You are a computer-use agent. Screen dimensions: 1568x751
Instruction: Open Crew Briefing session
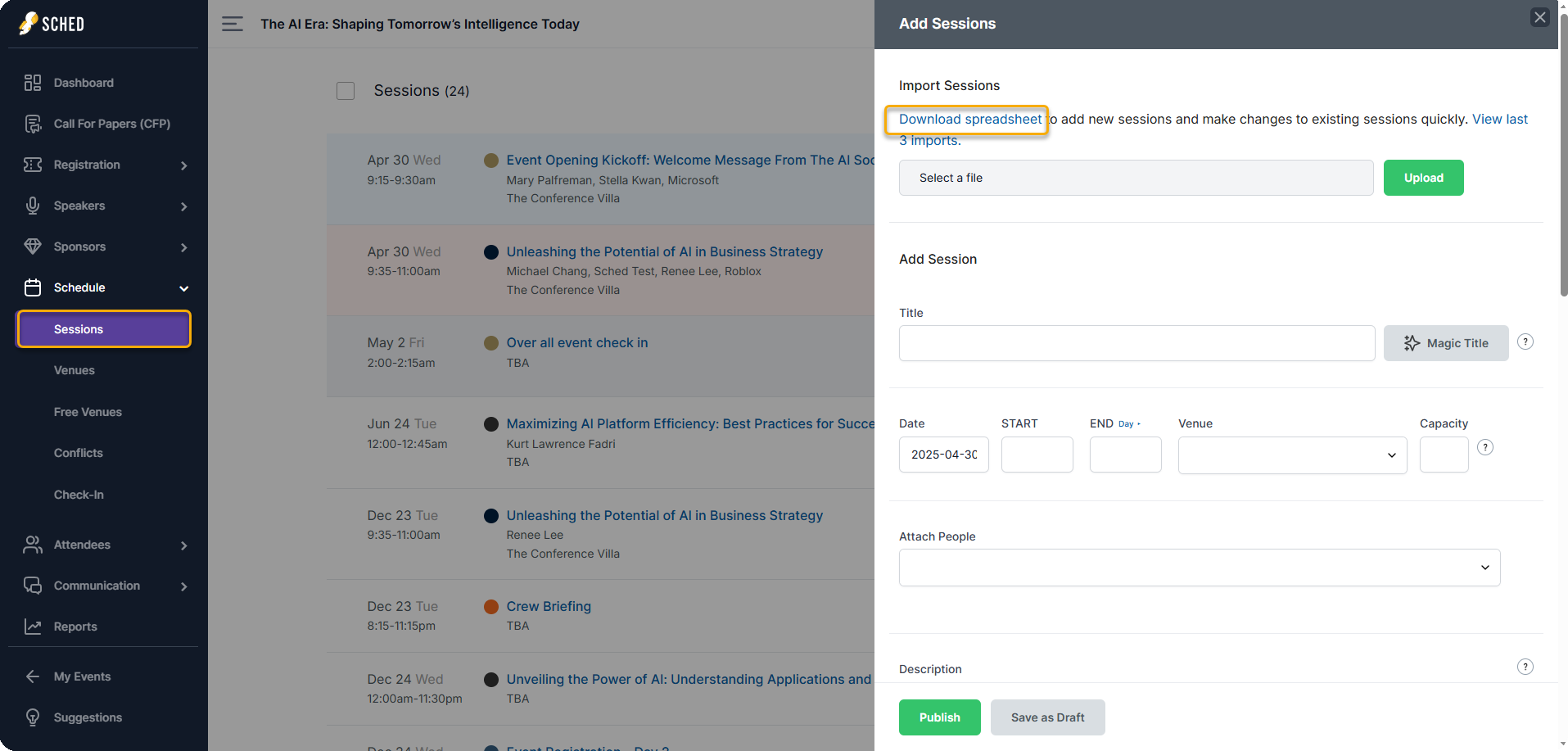click(549, 607)
